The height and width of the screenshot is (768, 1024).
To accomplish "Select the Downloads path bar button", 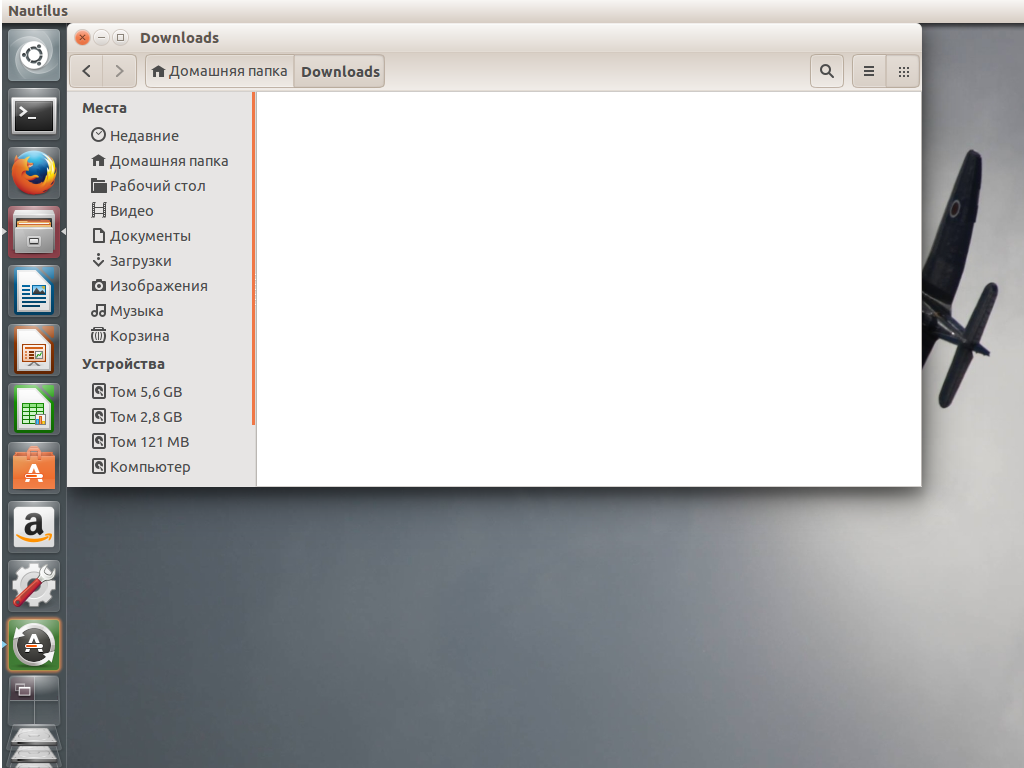I will pyautogui.click(x=340, y=71).
